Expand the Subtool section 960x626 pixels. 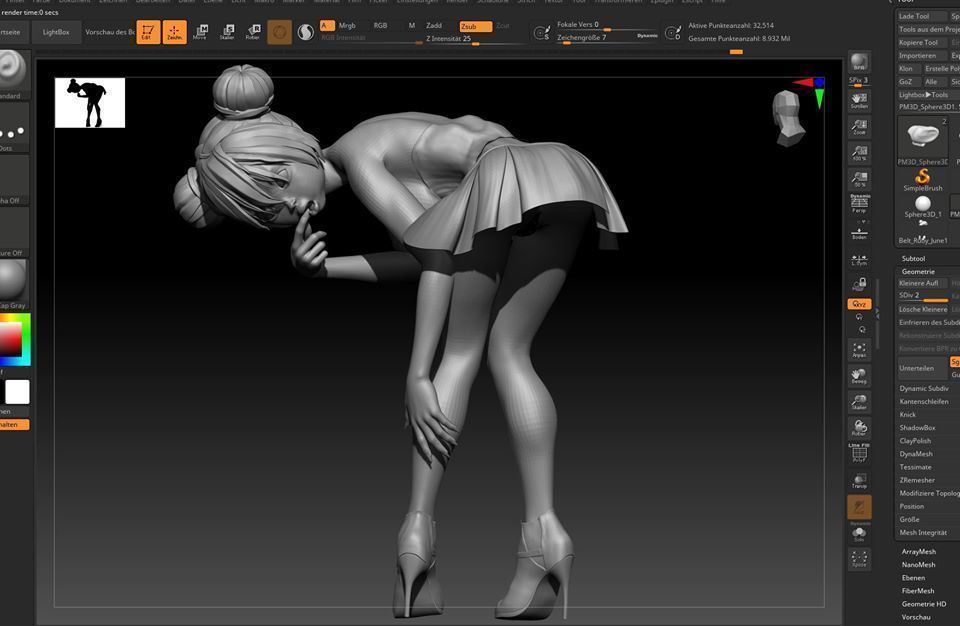coord(913,258)
